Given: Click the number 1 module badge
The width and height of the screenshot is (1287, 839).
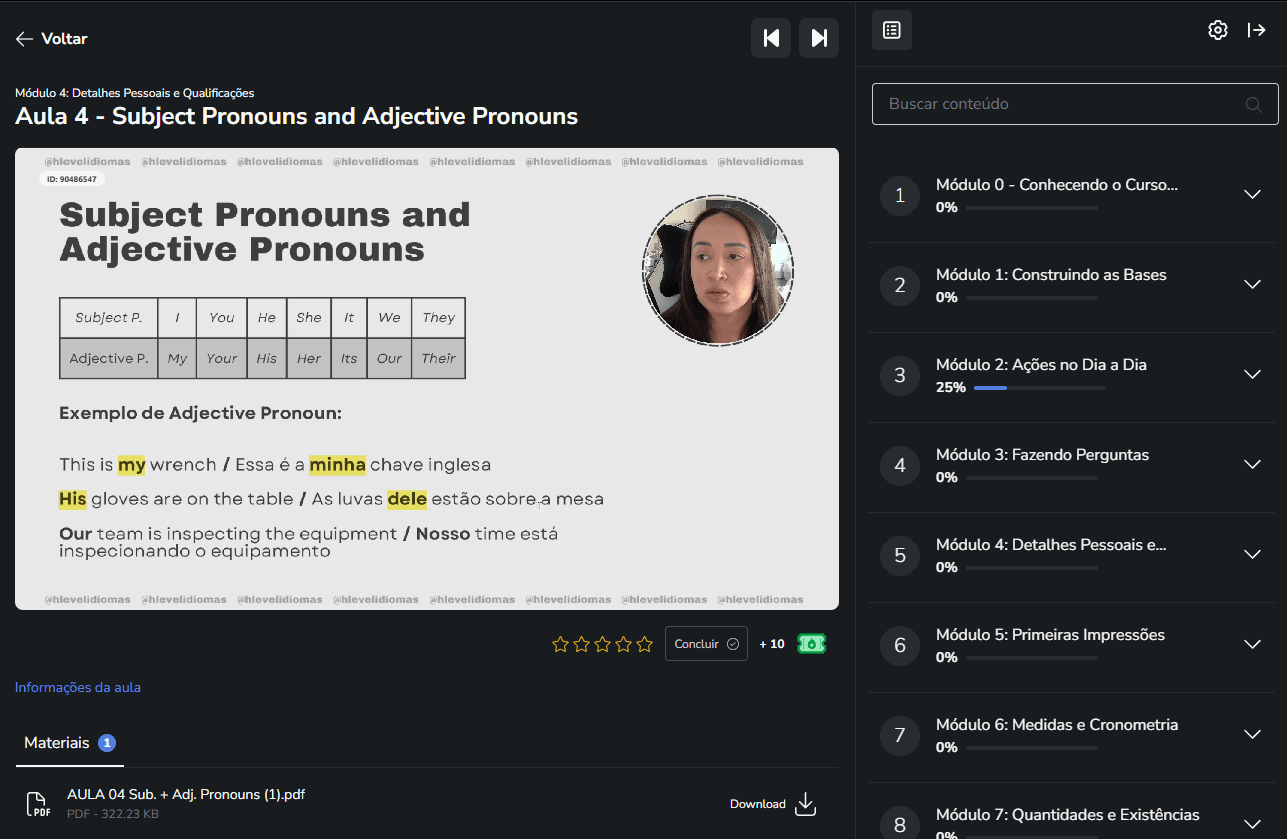Looking at the screenshot, I should [900, 196].
